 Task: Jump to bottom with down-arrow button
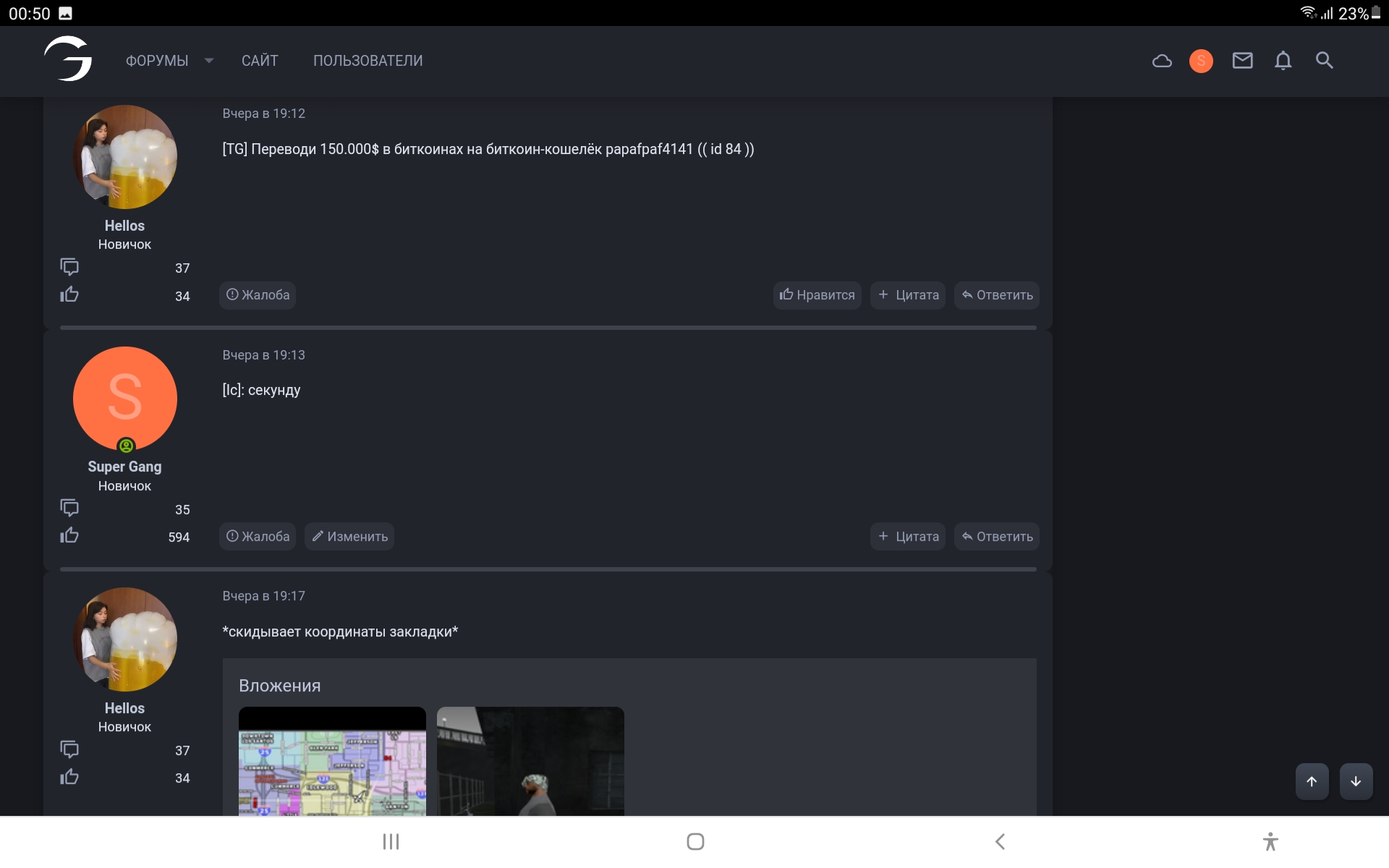1355,781
